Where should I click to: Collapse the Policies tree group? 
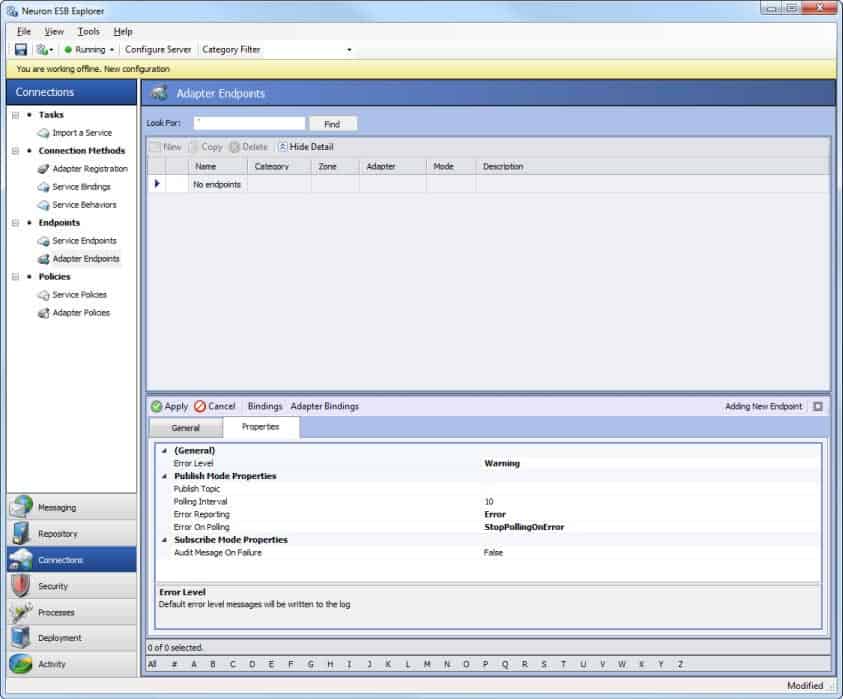pyautogui.click(x=16, y=277)
